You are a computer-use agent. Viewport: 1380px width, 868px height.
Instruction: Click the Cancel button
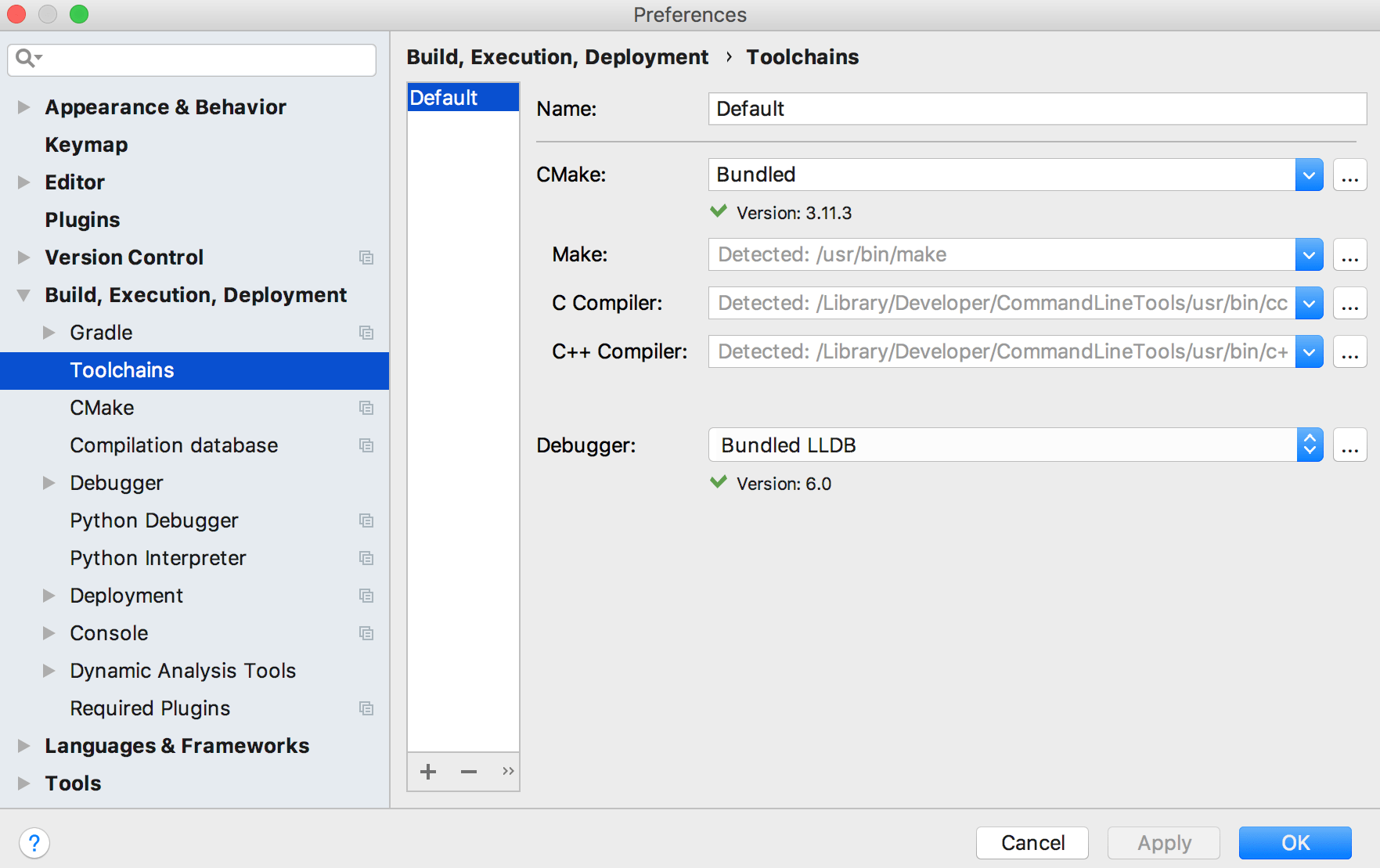(1032, 843)
